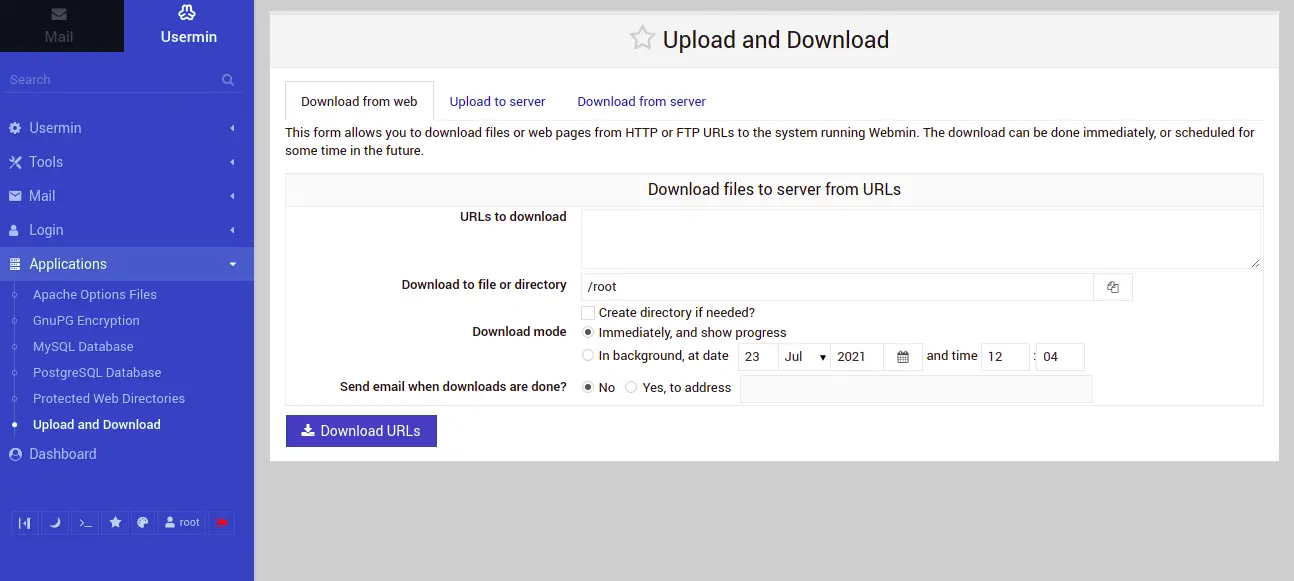This screenshot has height=581, width=1294.
Task: Select Yes, to address email option
Action: [x=631, y=387]
